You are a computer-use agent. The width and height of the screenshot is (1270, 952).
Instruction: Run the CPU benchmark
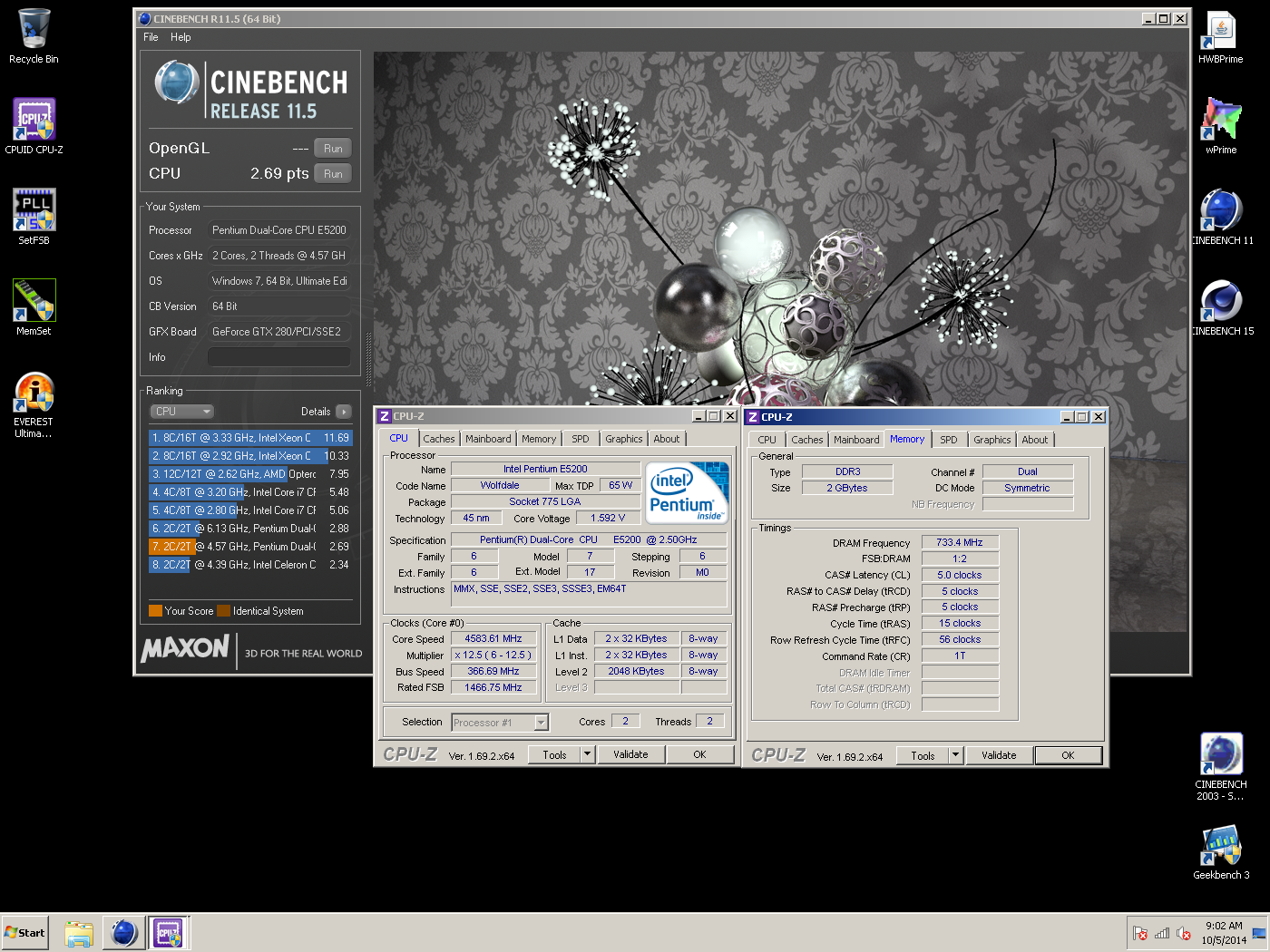tap(333, 174)
